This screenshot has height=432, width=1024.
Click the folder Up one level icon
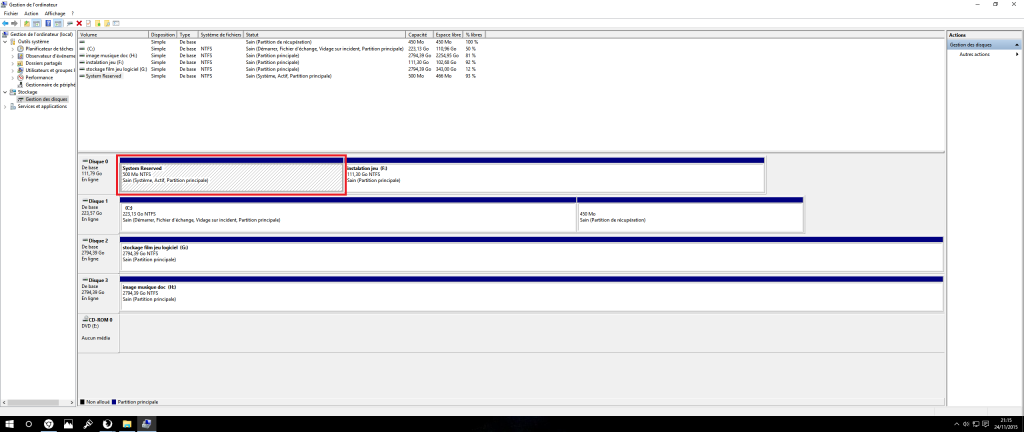pos(27,23)
